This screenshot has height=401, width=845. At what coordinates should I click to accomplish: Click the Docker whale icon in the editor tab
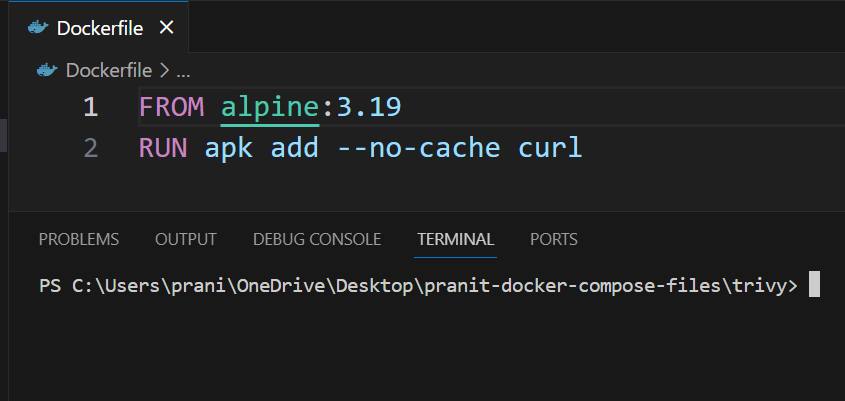(x=38, y=28)
